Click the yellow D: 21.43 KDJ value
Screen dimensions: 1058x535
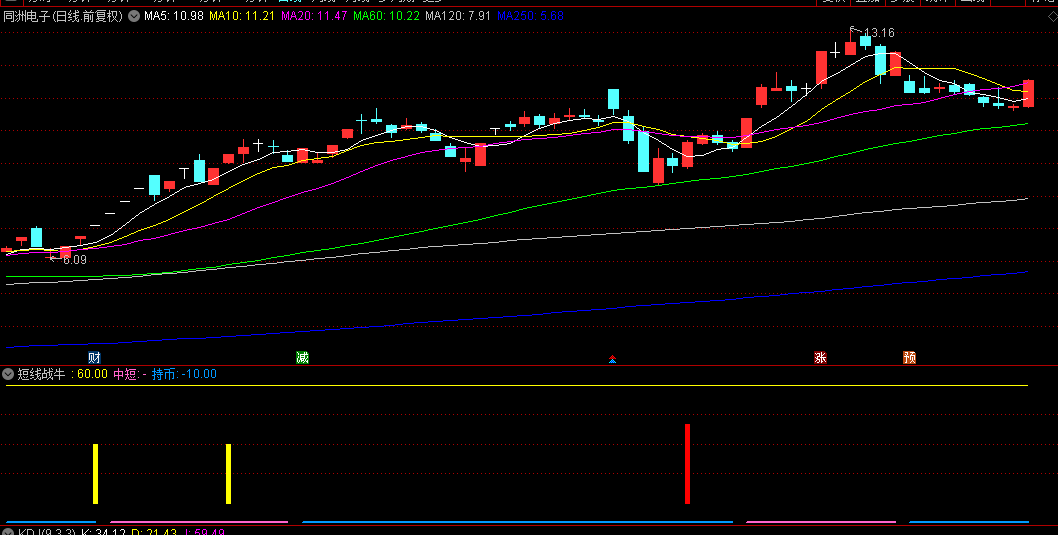pos(155,532)
